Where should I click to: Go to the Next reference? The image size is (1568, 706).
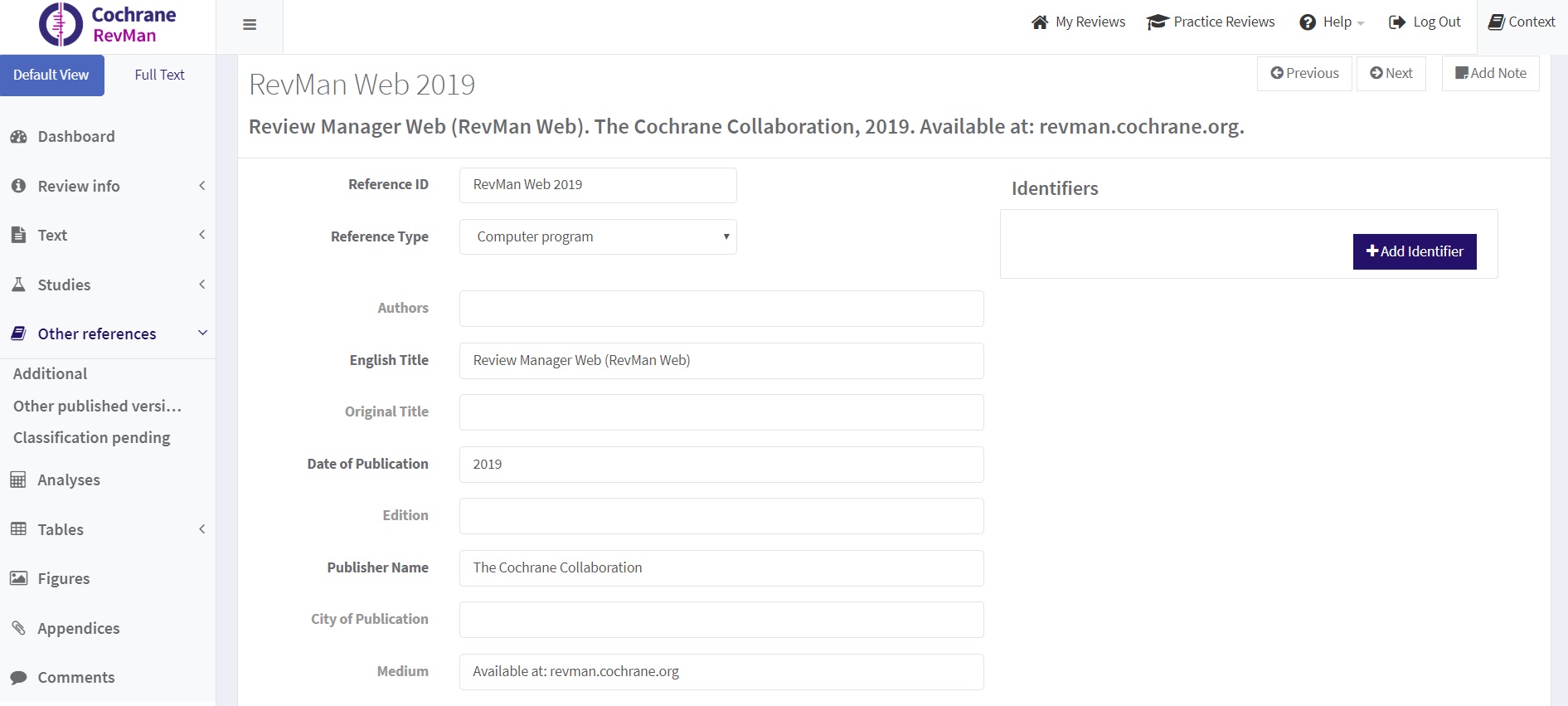(1391, 74)
